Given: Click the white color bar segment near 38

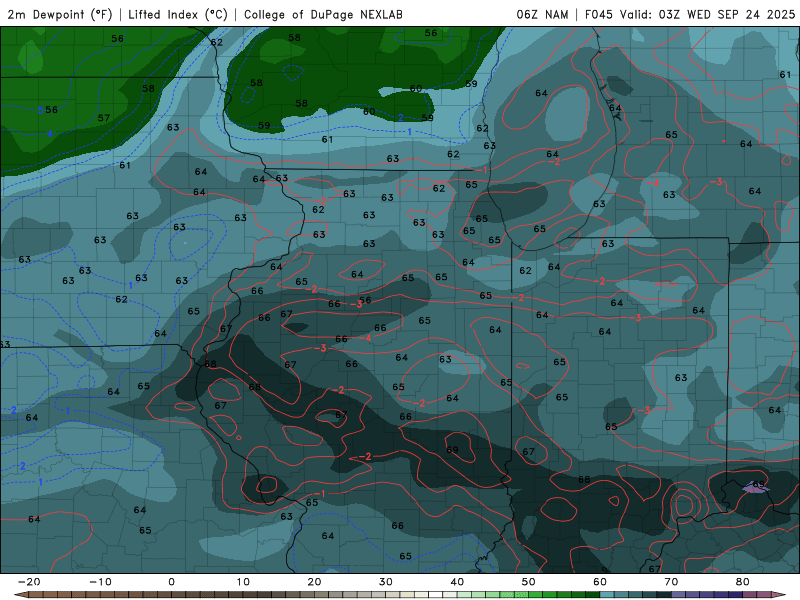Looking at the screenshot, I should (436, 595).
